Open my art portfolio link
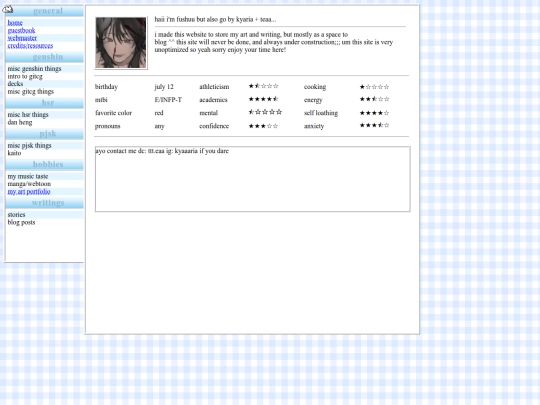Screen dimensions: 540x405 (29, 191)
